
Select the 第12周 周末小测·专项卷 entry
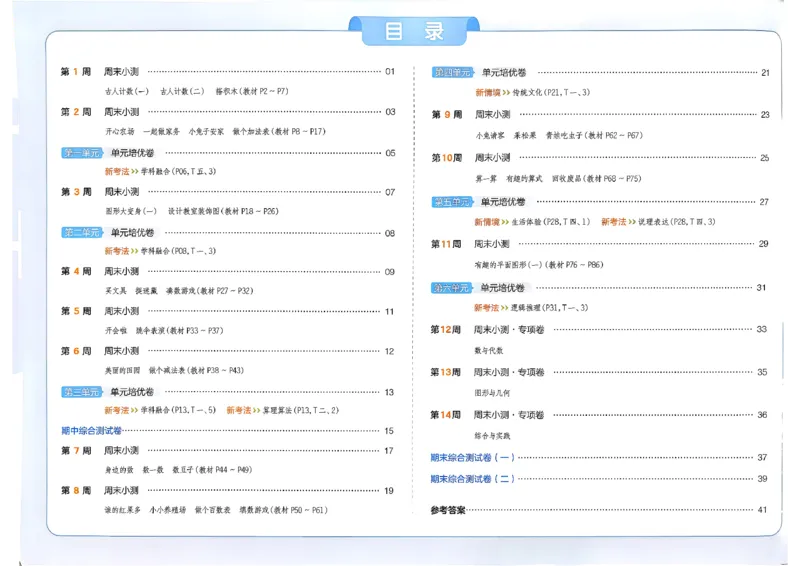599,330
